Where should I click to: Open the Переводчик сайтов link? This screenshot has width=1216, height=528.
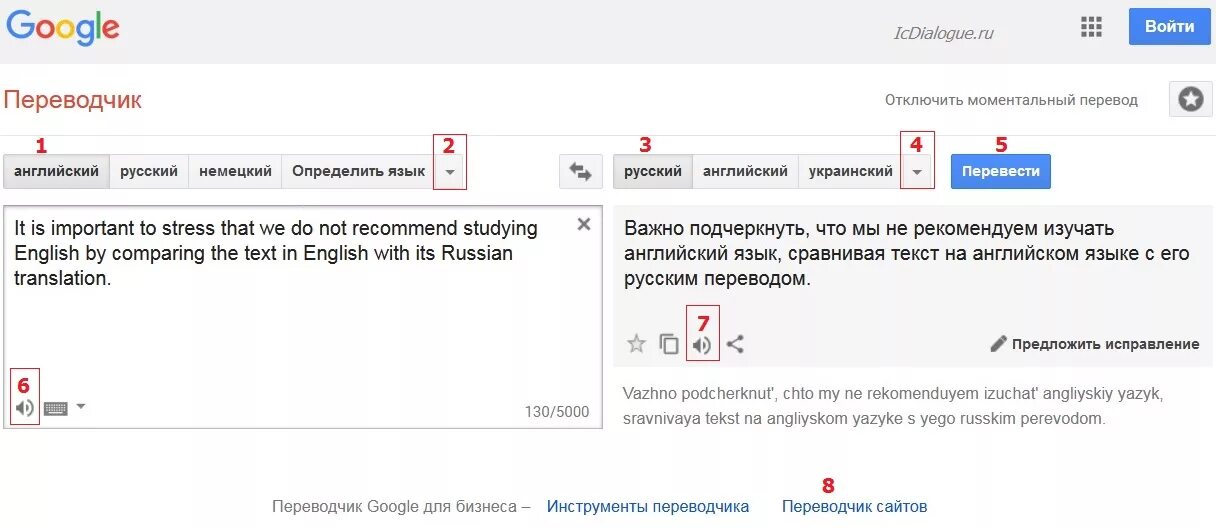tap(855, 506)
